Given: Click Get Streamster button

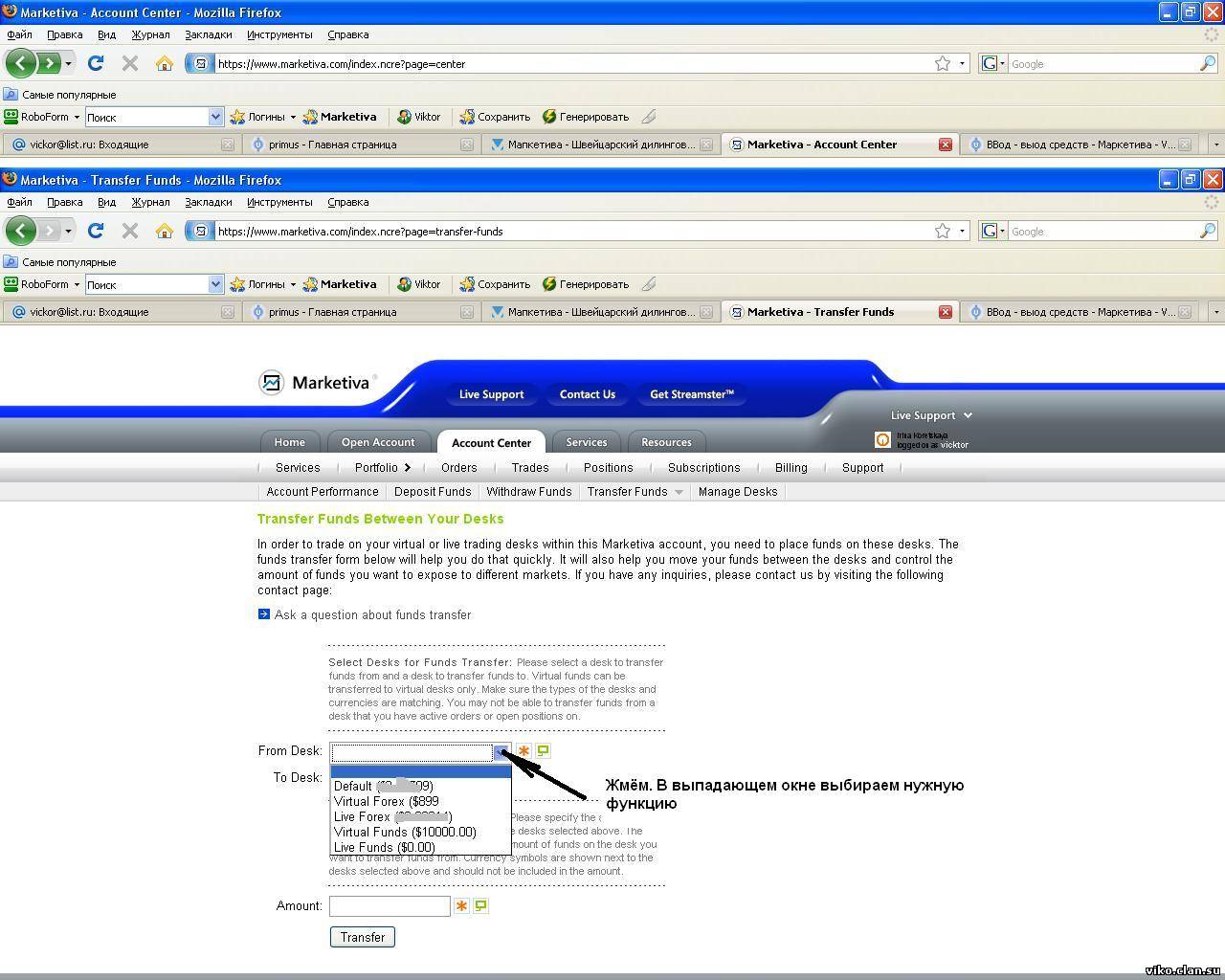Looking at the screenshot, I should click(692, 394).
